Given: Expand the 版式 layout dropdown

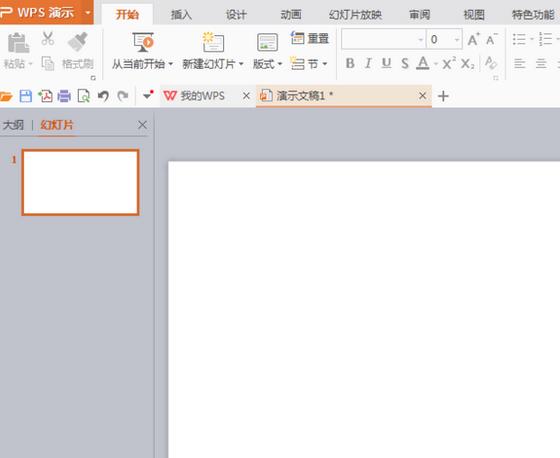Looking at the screenshot, I should [280, 64].
